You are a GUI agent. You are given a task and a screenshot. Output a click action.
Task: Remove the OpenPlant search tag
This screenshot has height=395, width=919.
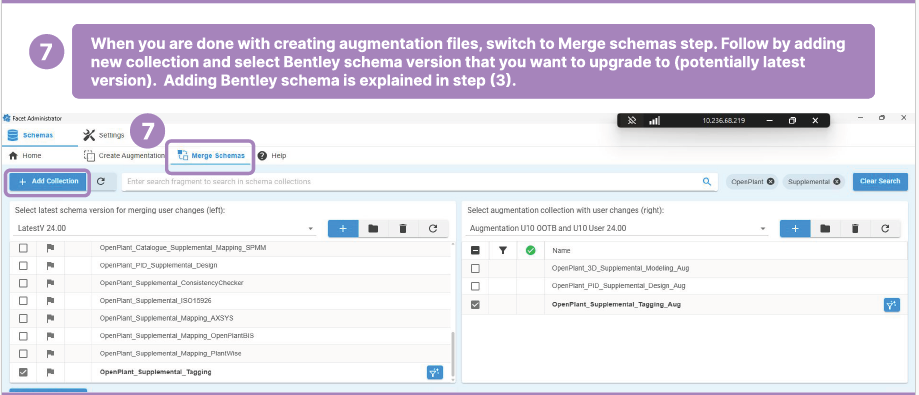[770, 182]
